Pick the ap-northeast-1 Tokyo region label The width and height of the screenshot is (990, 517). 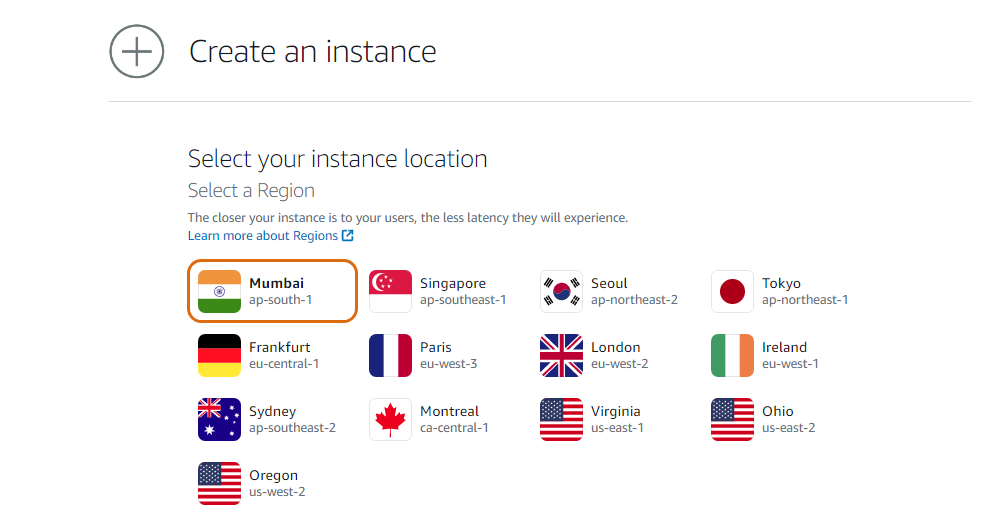[804, 300]
